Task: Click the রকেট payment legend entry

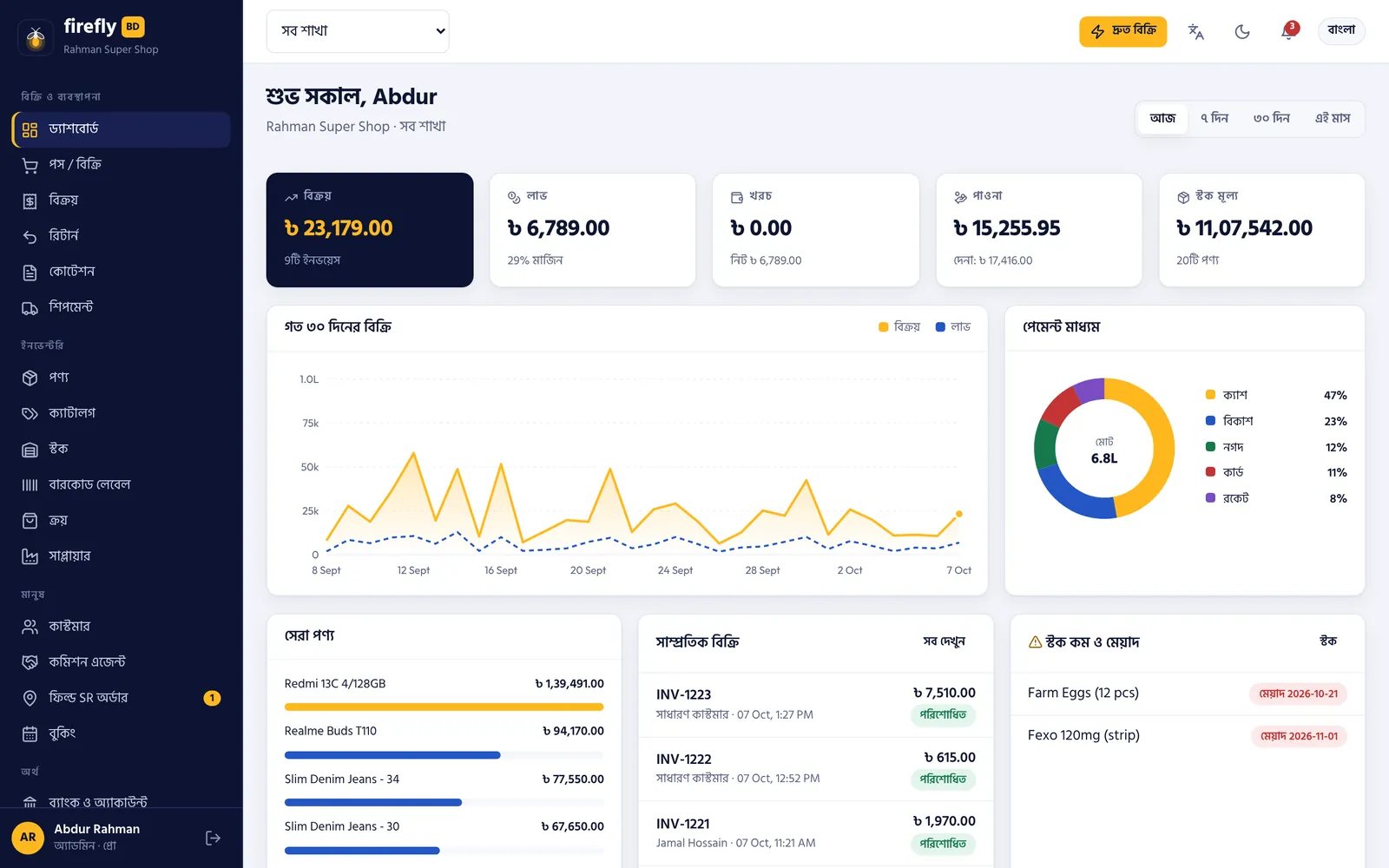Action: pyautogui.click(x=1276, y=498)
